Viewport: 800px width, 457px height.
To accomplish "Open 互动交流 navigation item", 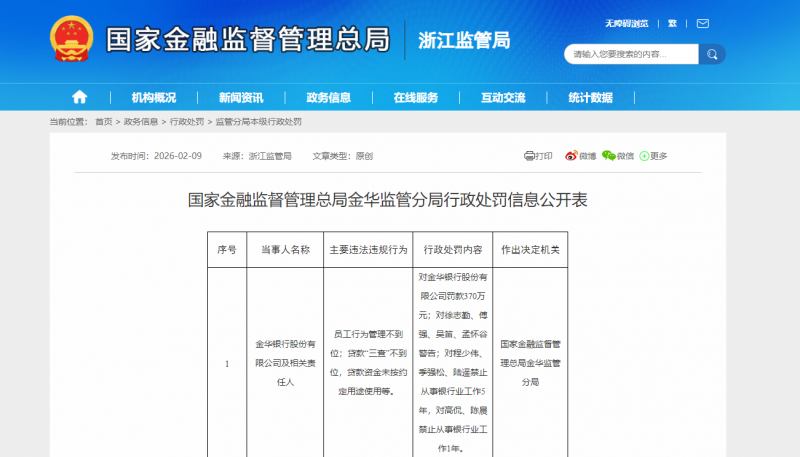I will pos(502,97).
